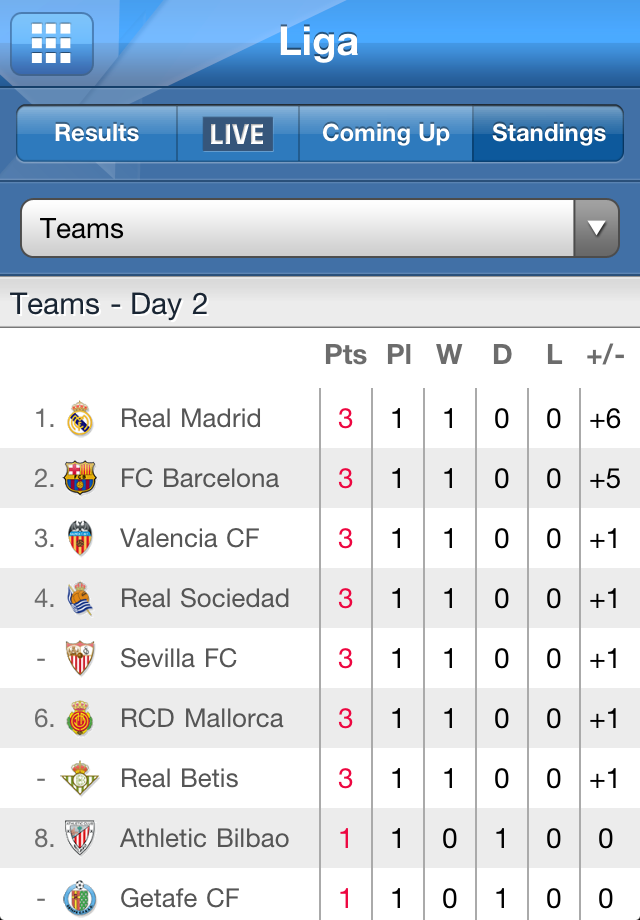The height and width of the screenshot is (920, 640).
Task: Select the Standings tab
Action: coord(548,133)
